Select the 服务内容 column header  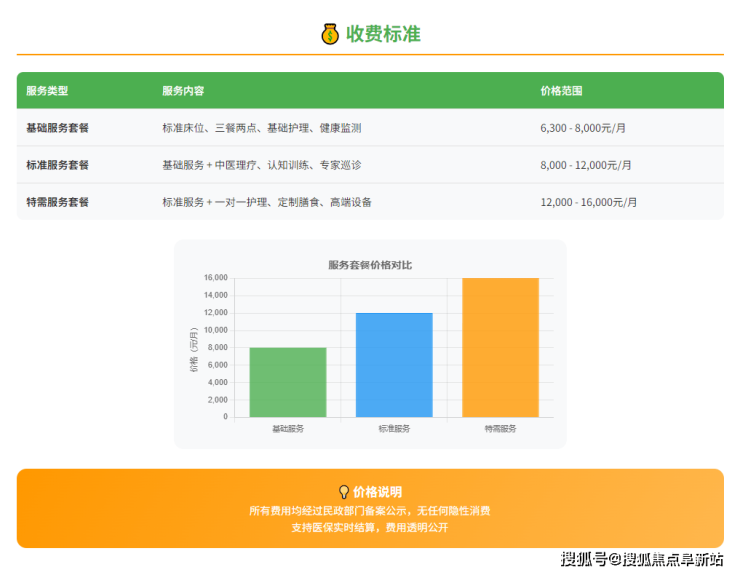click(x=183, y=91)
